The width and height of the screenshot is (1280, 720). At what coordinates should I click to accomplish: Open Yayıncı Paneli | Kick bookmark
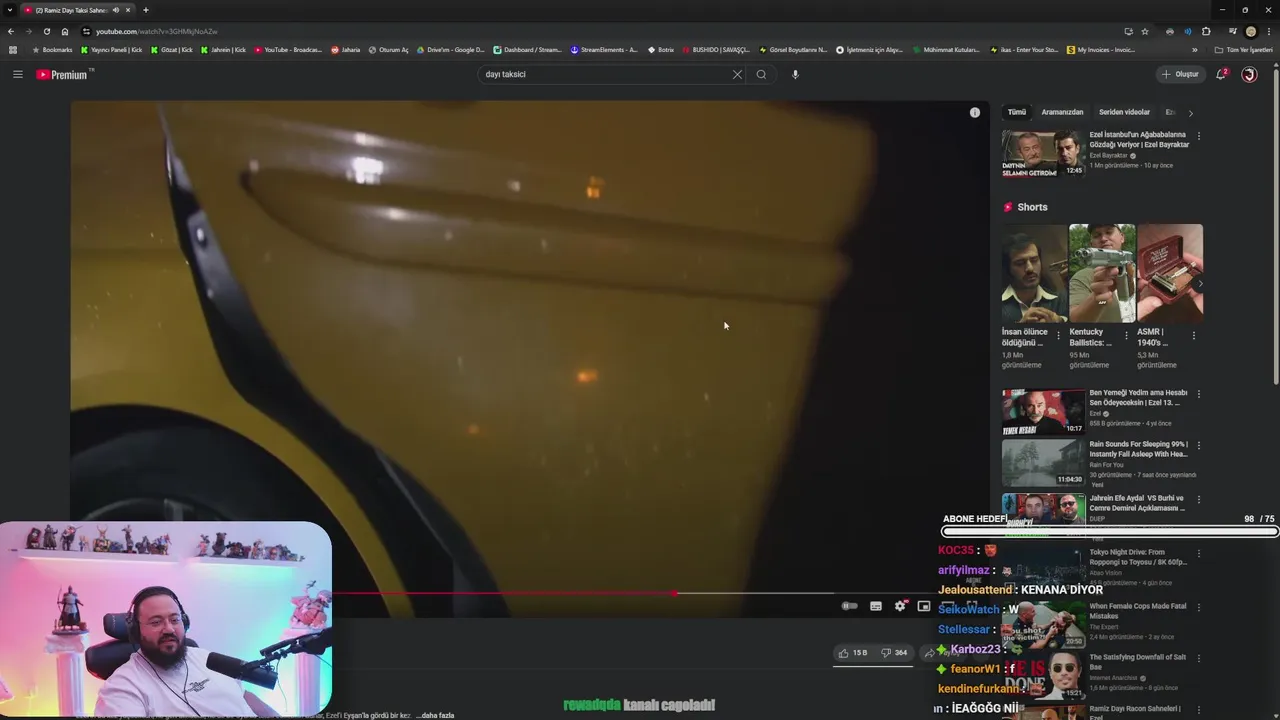coord(112,50)
